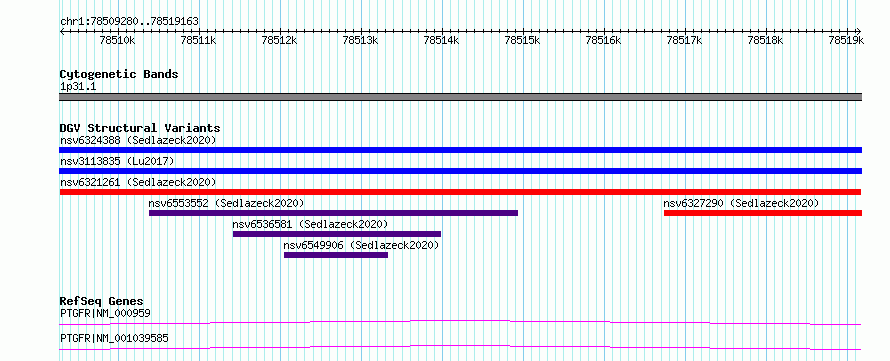Click the red nsv6327290 variant bar

click(x=763, y=213)
